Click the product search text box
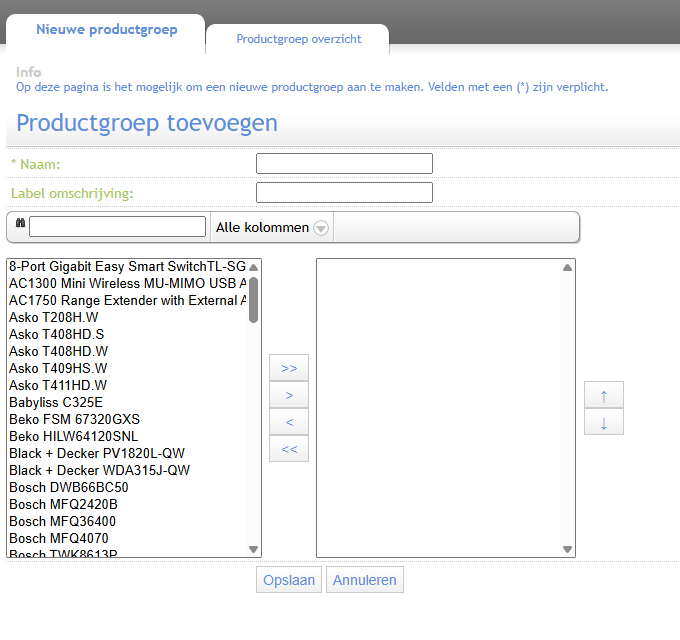 click(x=117, y=227)
